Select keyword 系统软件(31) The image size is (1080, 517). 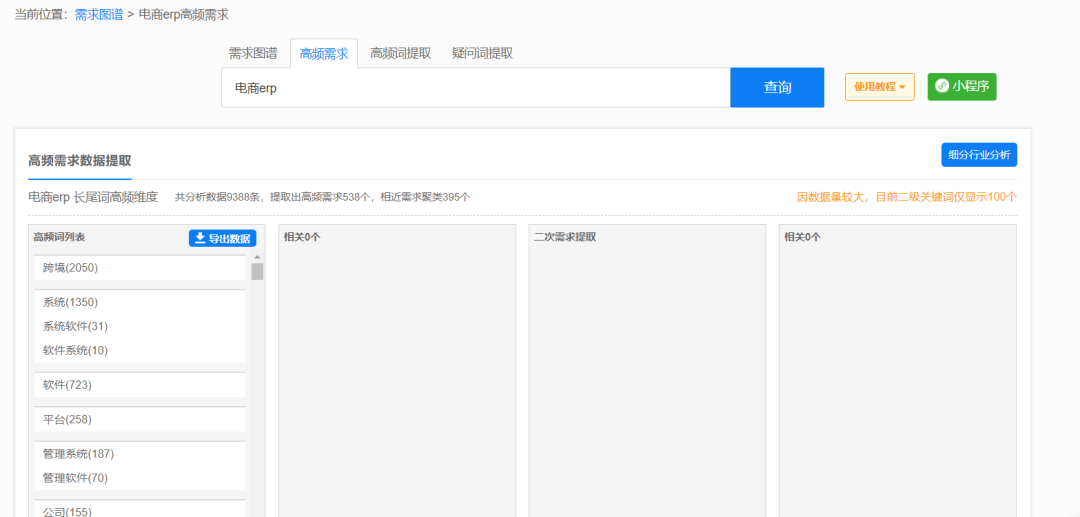[140, 326]
